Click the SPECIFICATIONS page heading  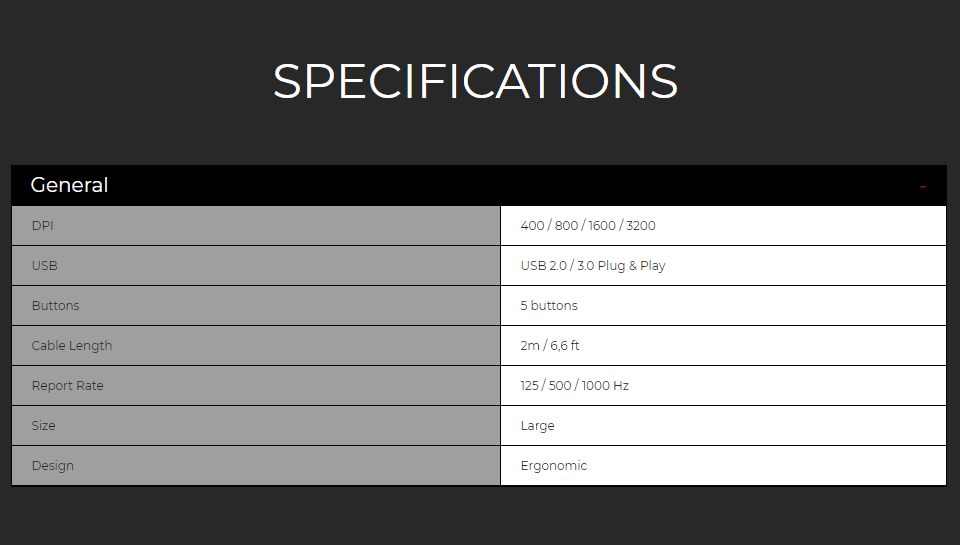coord(475,81)
